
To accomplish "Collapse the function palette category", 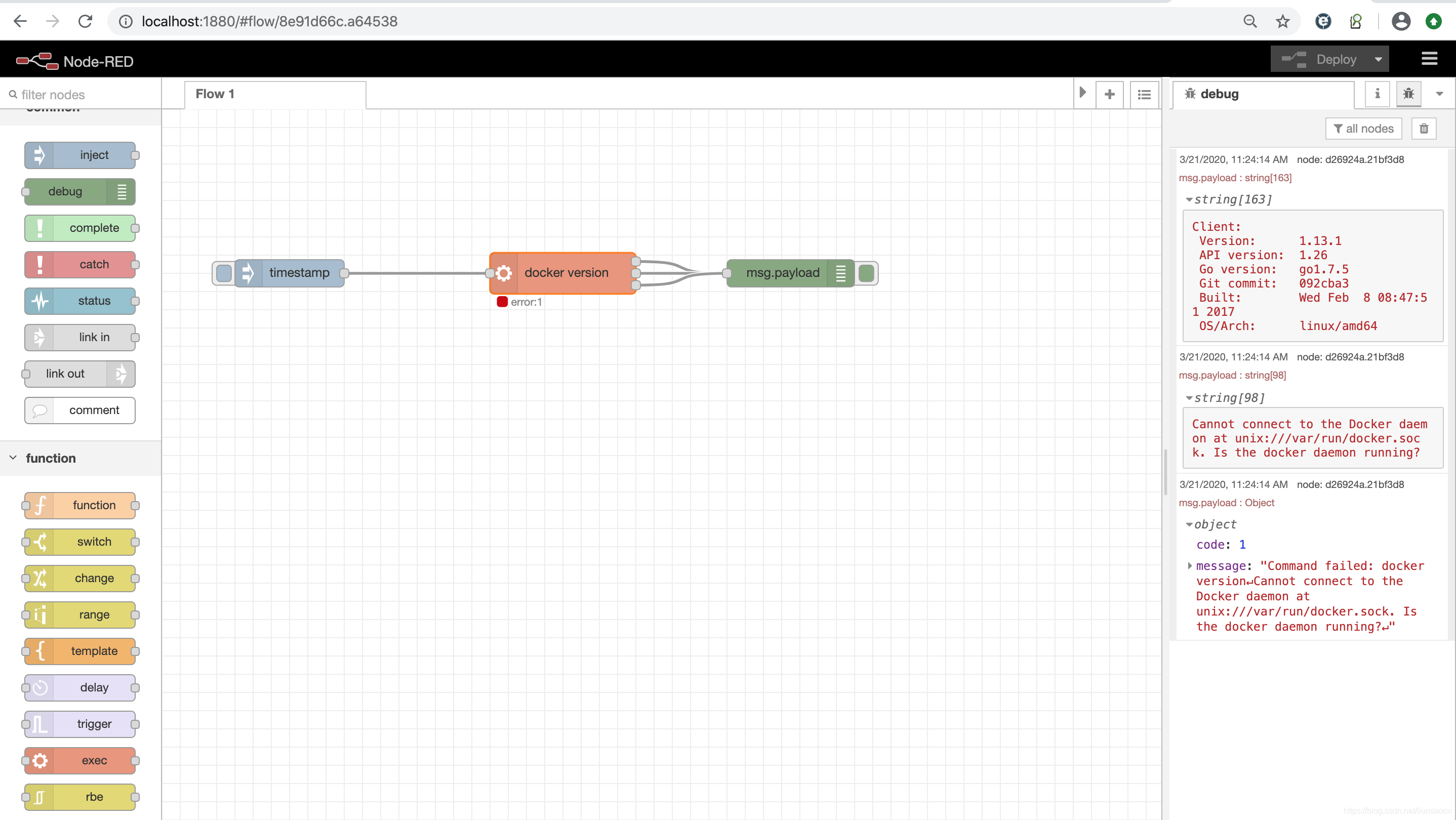I will point(14,457).
